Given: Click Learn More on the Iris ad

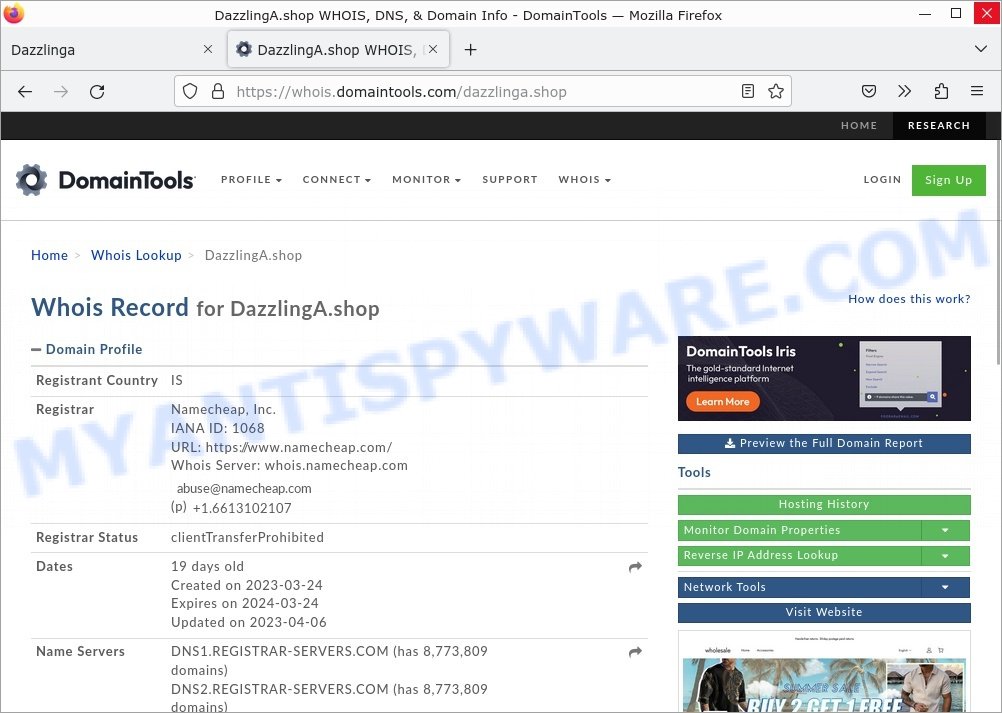Looking at the screenshot, I should click(x=723, y=401).
